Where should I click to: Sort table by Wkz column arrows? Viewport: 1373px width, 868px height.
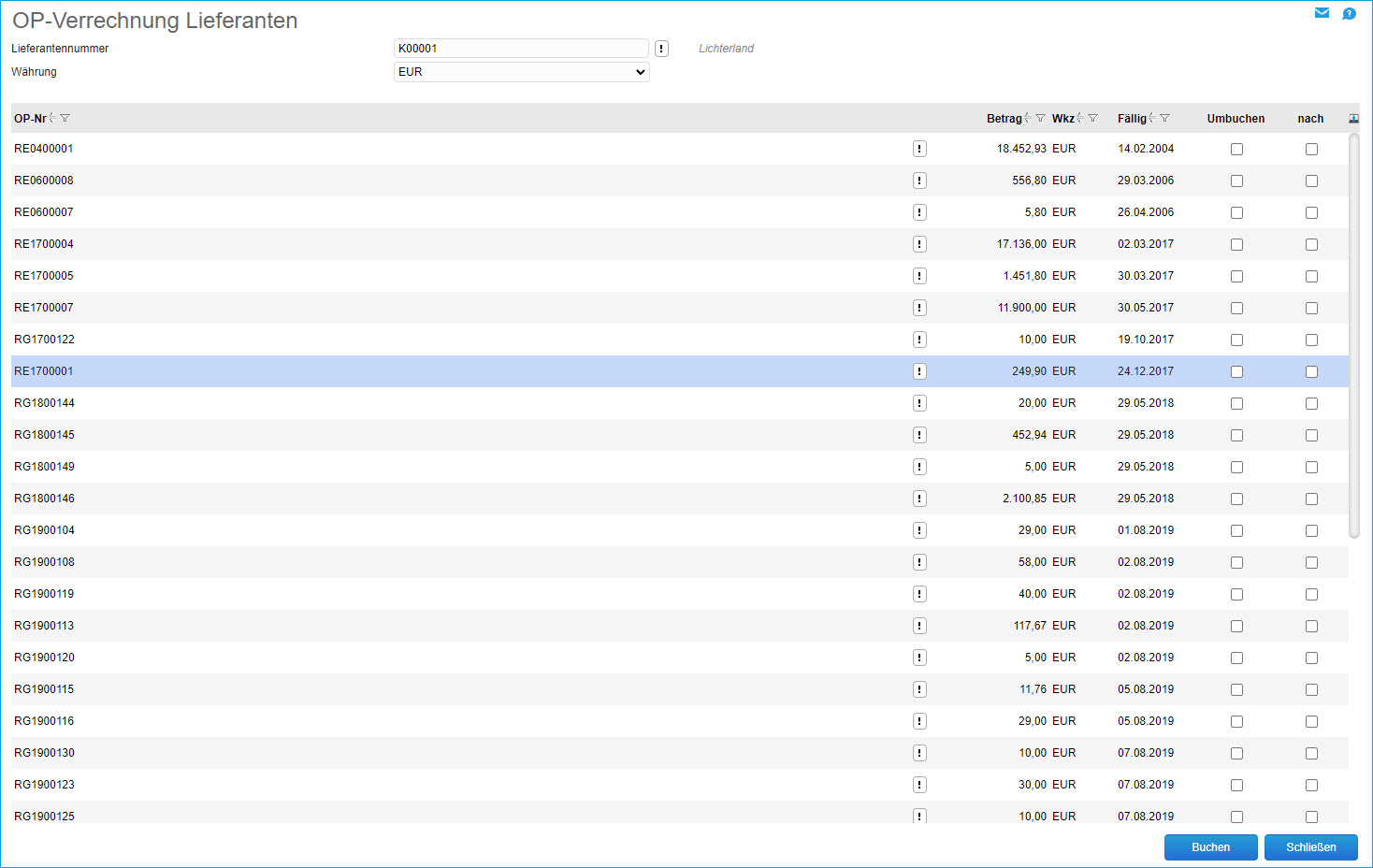coord(1080,118)
